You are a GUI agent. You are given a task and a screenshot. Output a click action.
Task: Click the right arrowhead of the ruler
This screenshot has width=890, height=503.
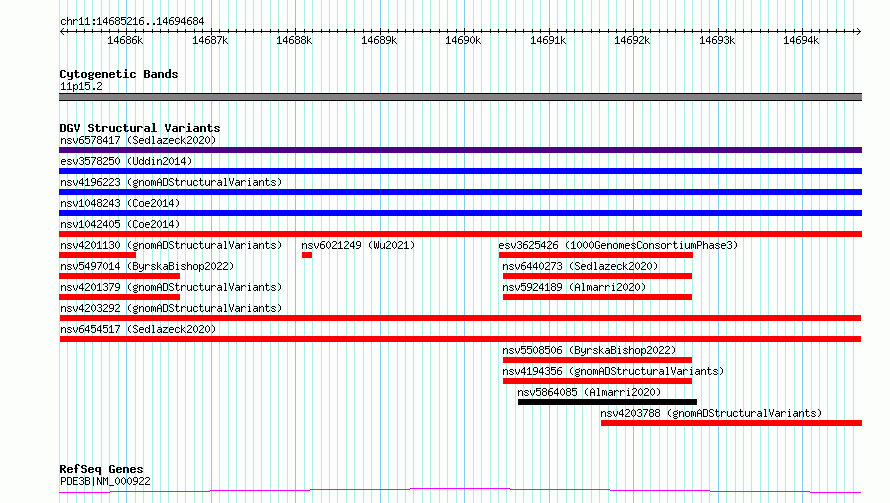pos(858,31)
